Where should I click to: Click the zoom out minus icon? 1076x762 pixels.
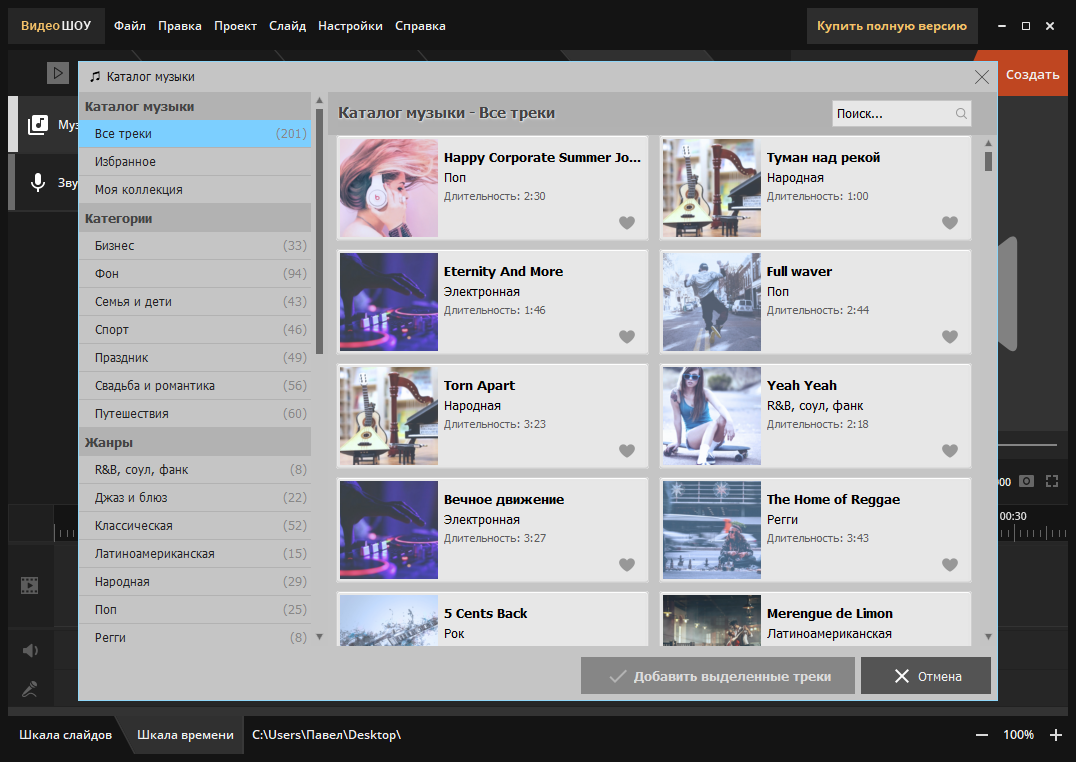982,735
